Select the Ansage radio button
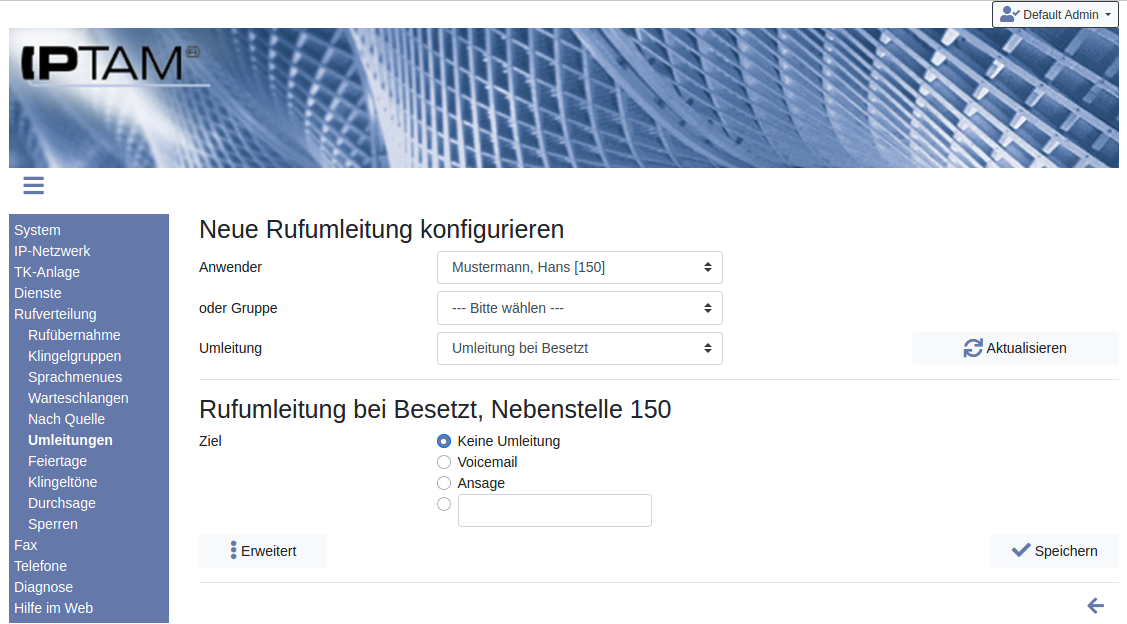 pyautogui.click(x=444, y=483)
